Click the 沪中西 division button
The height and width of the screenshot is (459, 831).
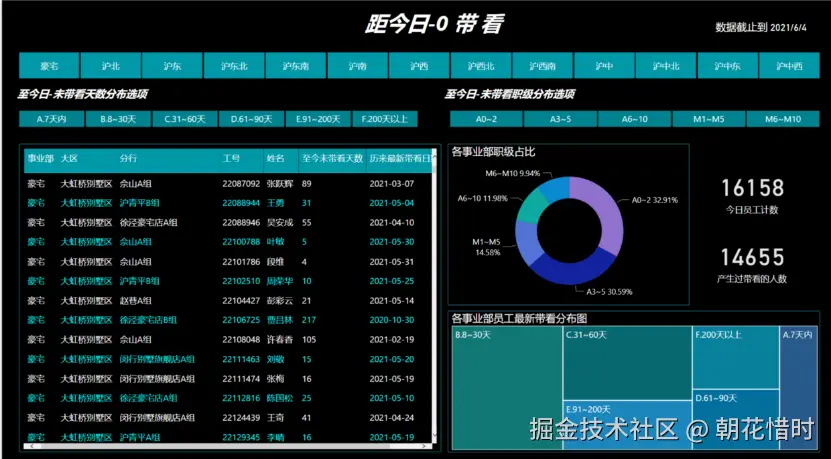coord(789,66)
